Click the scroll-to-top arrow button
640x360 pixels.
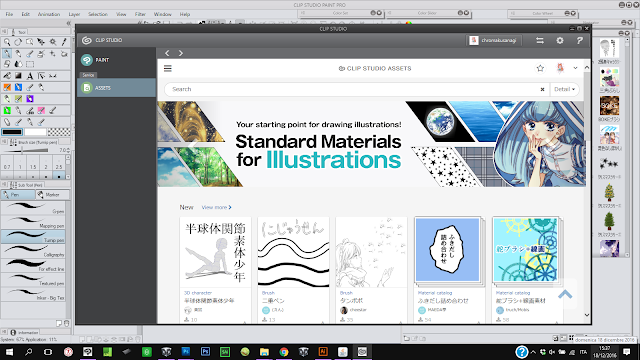point(565,294)
